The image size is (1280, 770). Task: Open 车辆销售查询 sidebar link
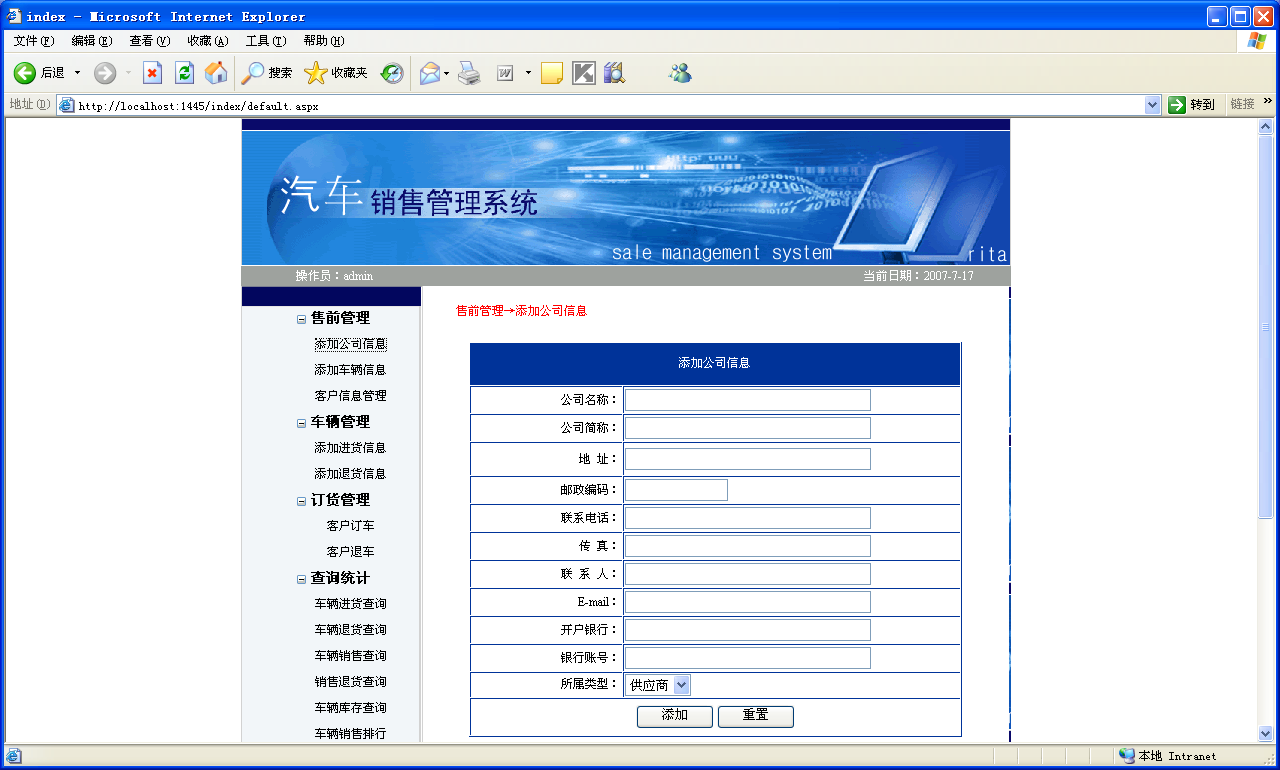350,656
